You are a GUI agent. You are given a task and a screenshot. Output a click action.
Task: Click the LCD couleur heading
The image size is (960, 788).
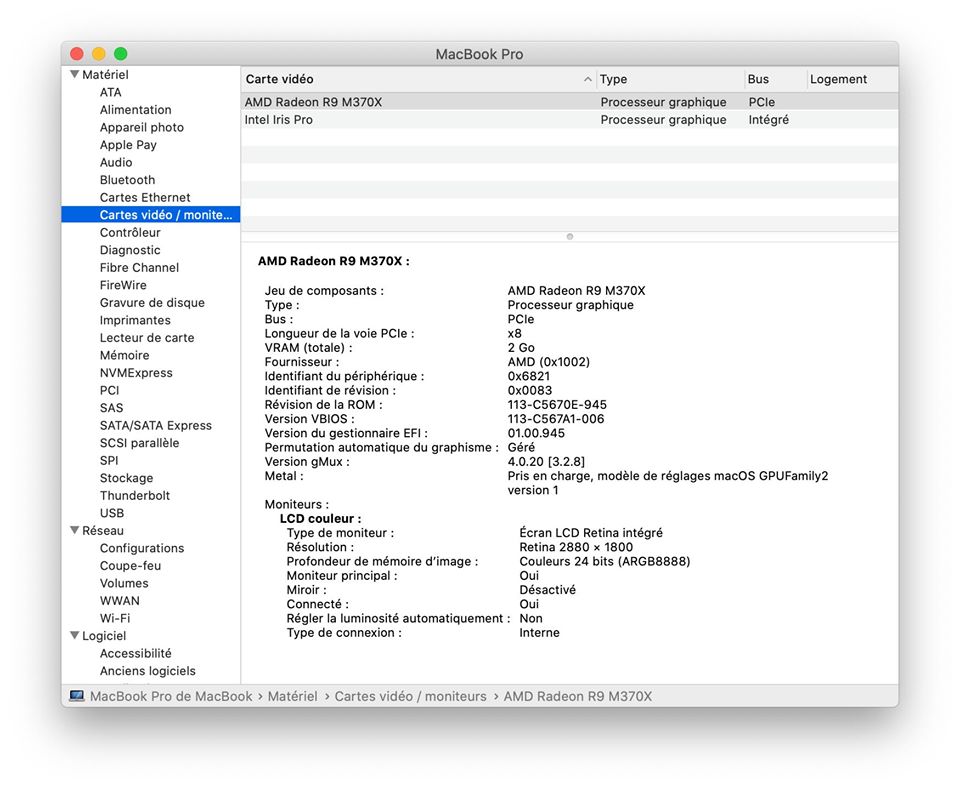(x=320, y=519)
